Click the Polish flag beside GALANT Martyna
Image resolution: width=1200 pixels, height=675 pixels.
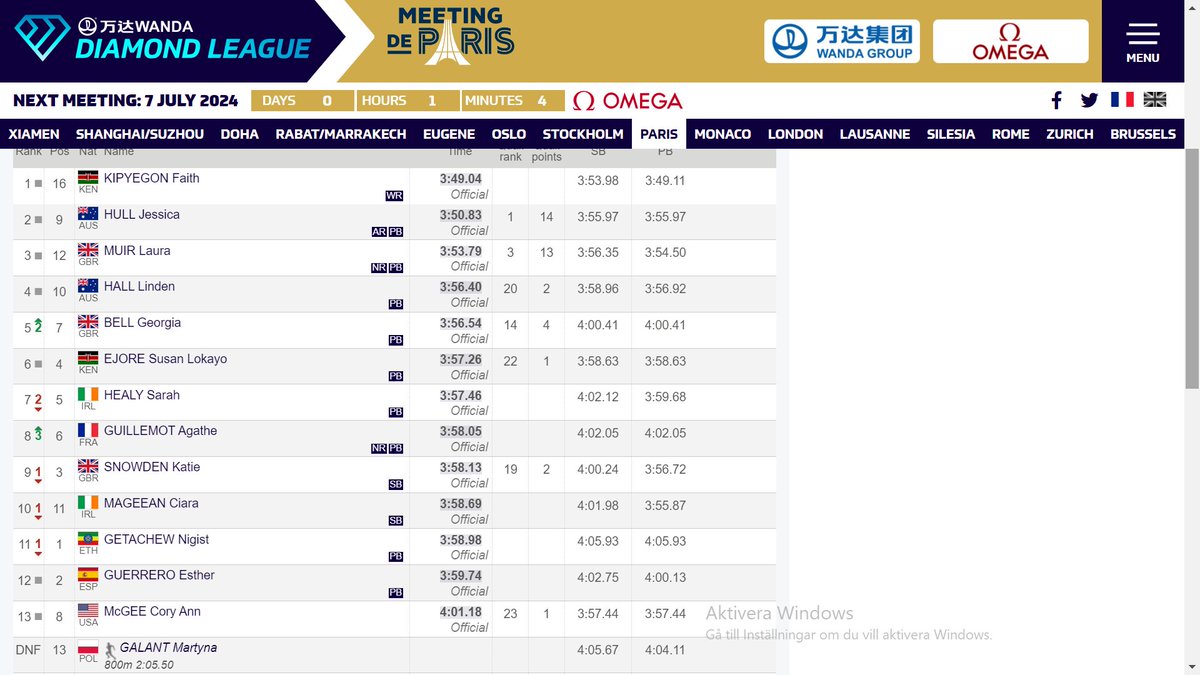pyautogui.click(x=88, y=648)
